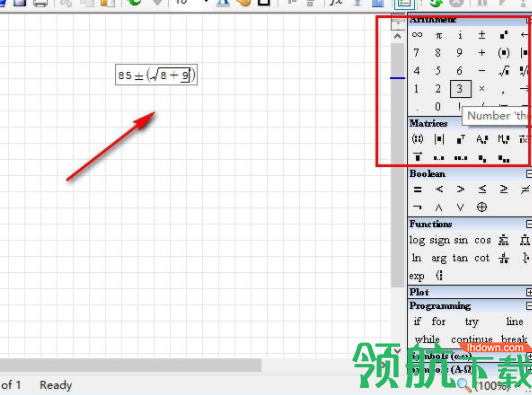Click number 4 on the keypad

coord(417,71)
